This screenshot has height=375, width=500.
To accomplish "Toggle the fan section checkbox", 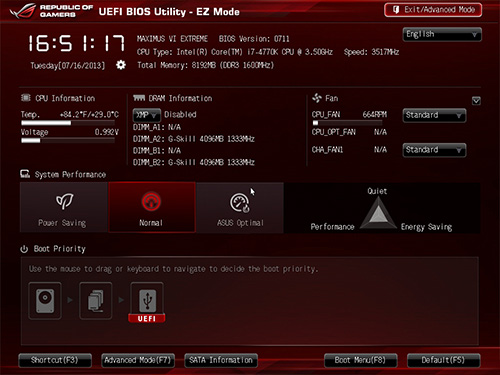I will 476,101.
